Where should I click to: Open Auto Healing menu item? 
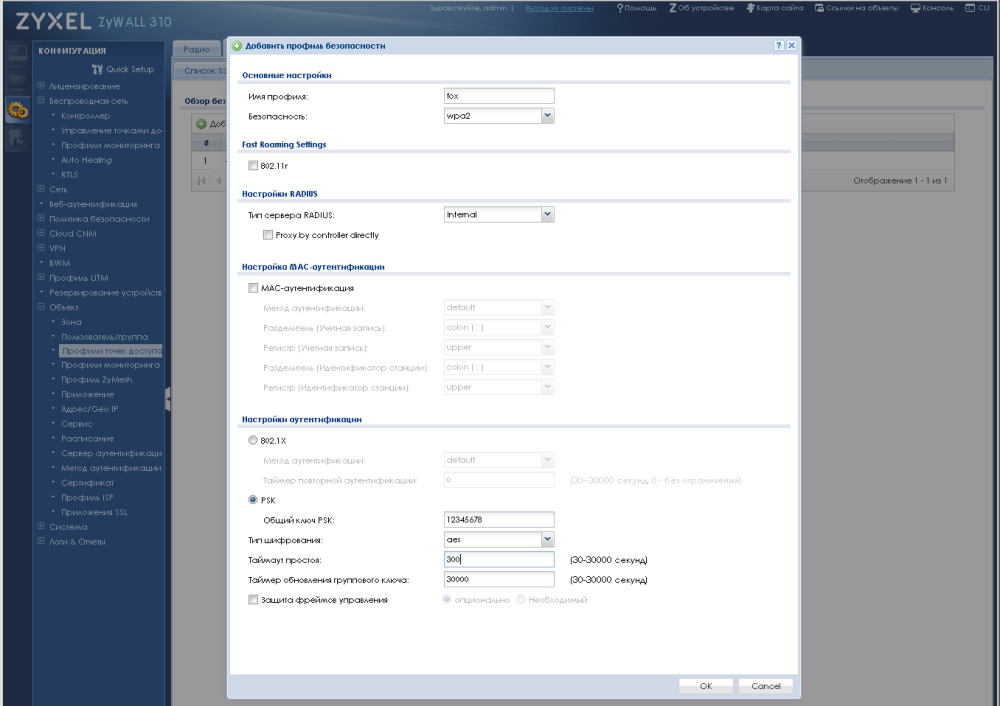[x=86, y=159]
